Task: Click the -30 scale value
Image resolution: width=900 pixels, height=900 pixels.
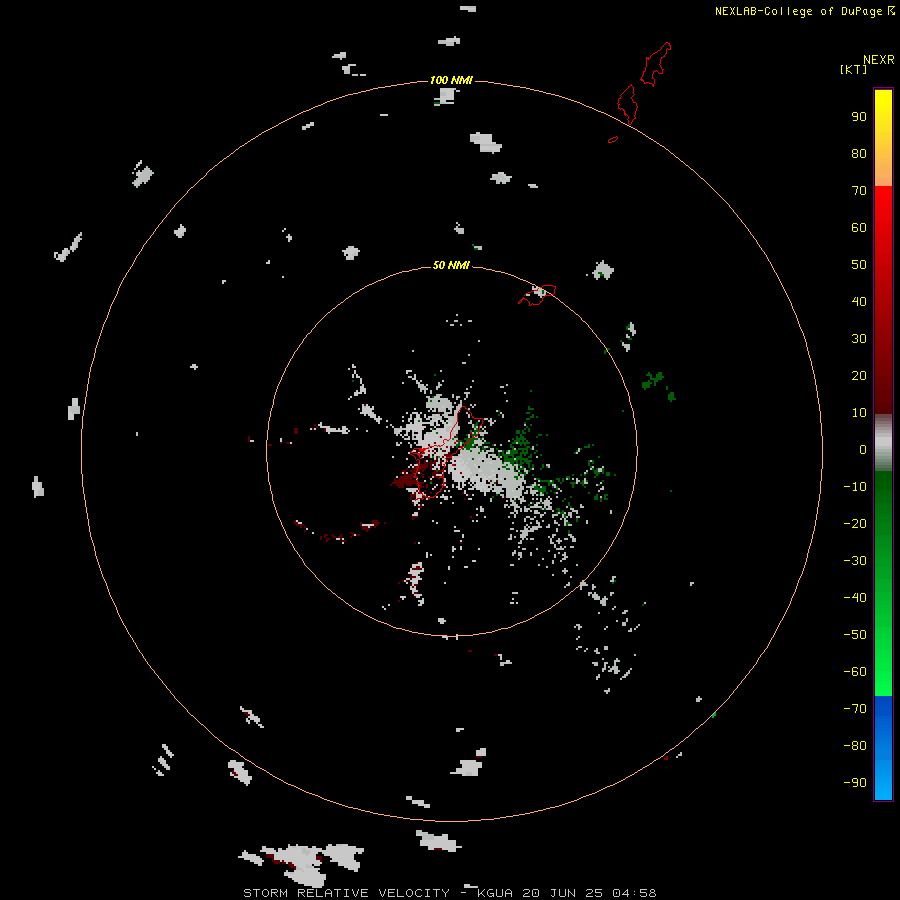Action: click(x=855, y=561)
